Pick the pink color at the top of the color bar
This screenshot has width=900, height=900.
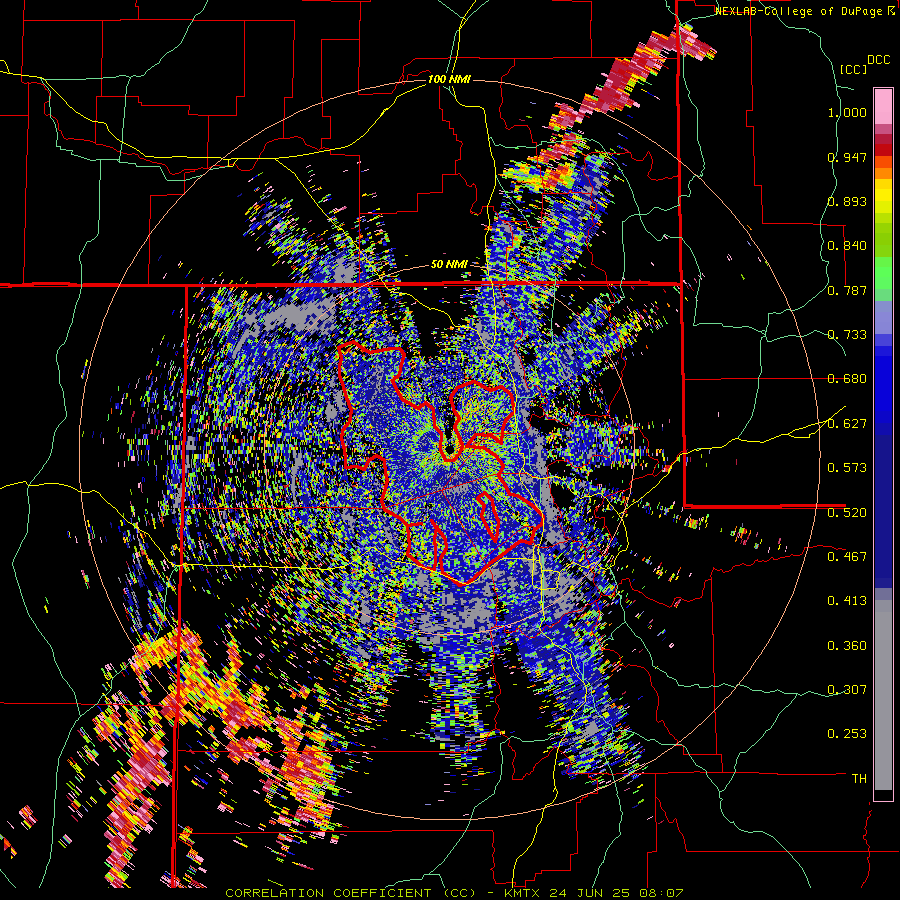(x=883, y=106)
